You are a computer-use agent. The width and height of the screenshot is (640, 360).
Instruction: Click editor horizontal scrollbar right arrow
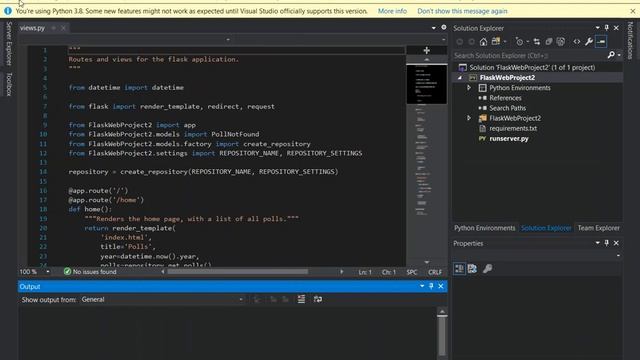(342, 272)
